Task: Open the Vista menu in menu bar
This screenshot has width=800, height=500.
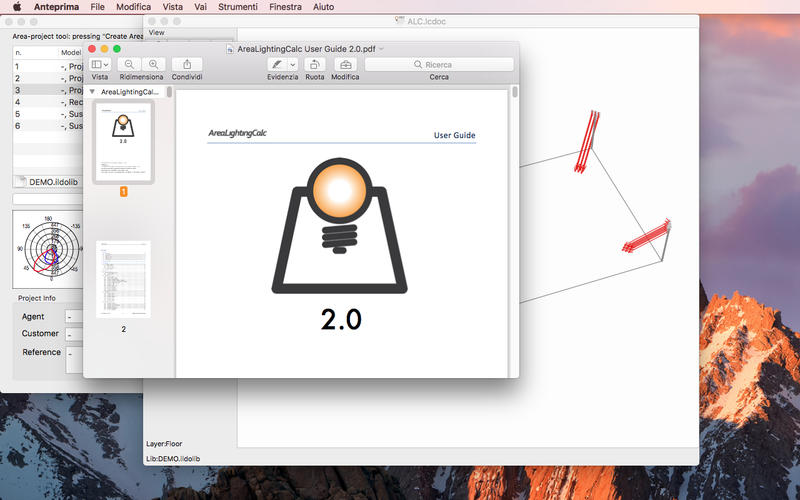Action: 172,7
